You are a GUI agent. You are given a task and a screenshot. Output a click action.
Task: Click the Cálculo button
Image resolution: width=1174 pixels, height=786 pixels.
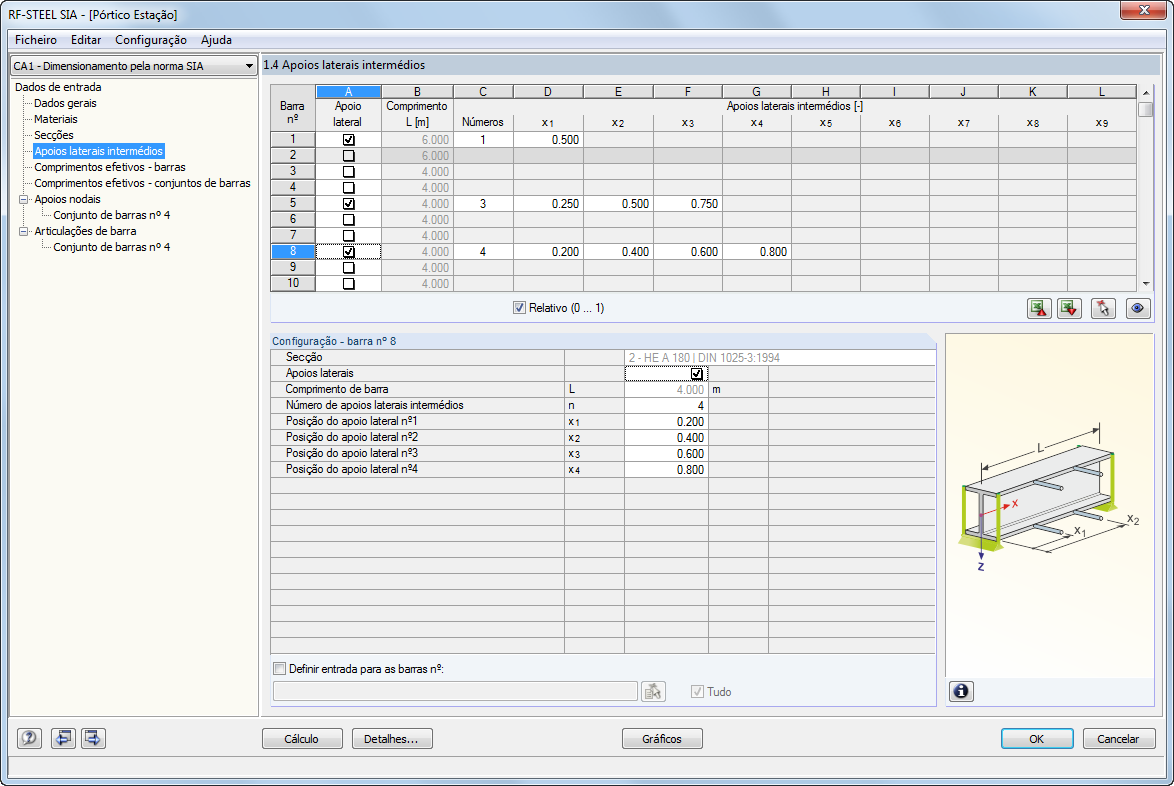(x=302, y=739)
